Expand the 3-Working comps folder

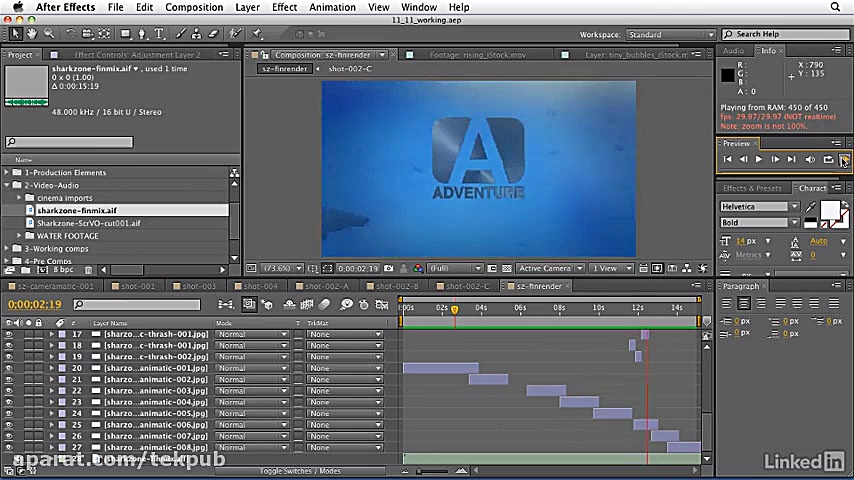point(7,248)
